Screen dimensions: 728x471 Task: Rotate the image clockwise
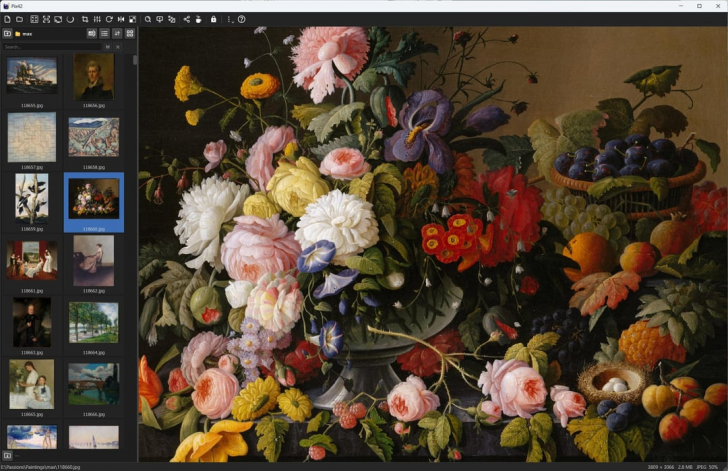point(109,20)
